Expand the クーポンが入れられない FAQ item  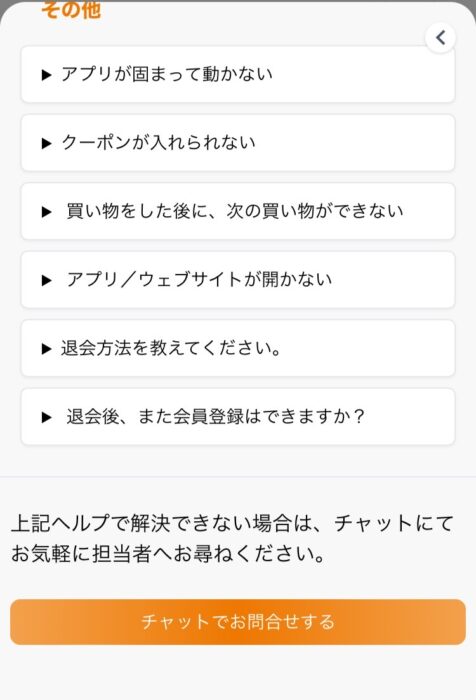pyautogui.click(x=238, y=143)
